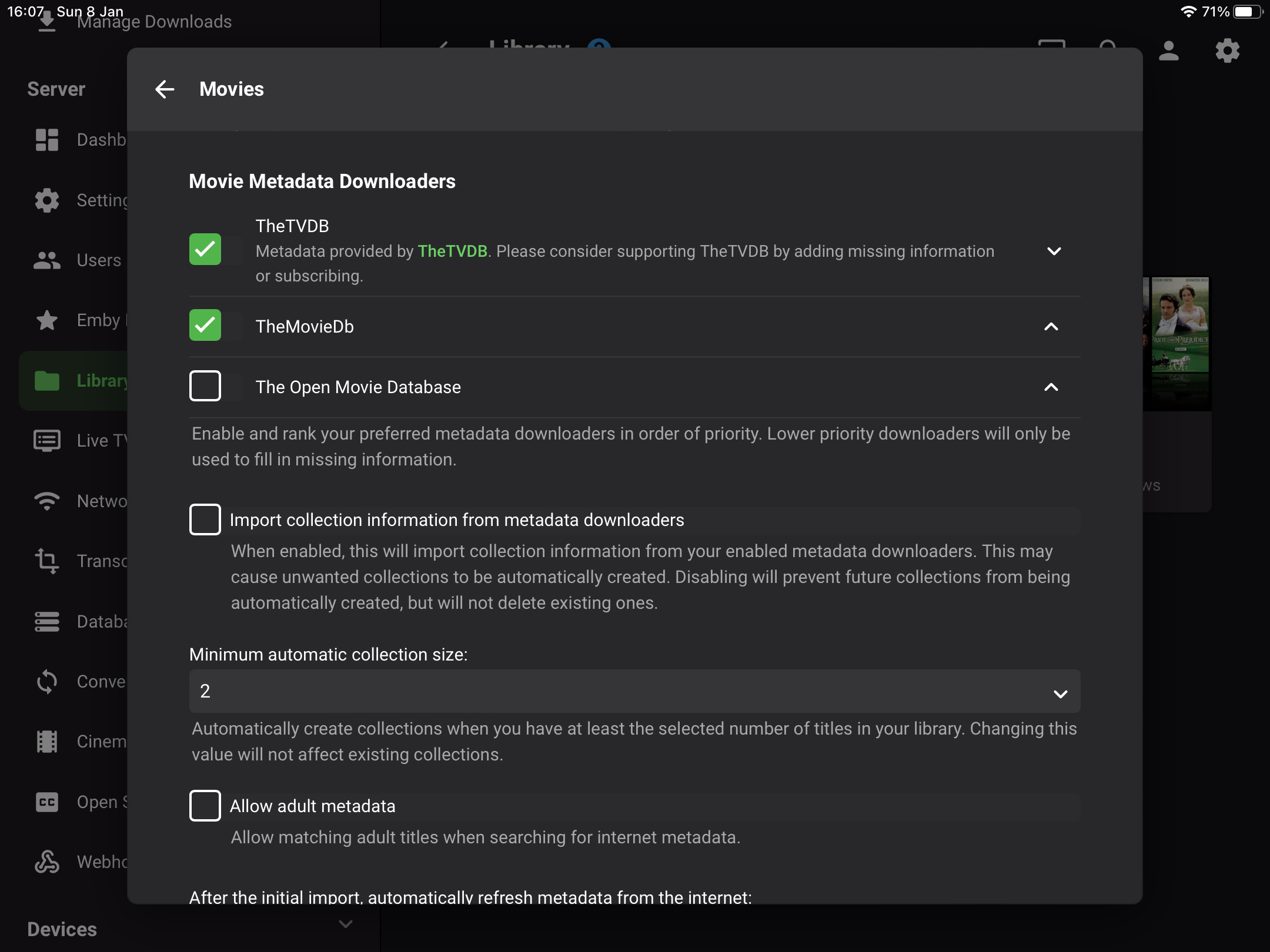Click the Webhooks sidebar icon
The height and width of the screenshot is (952, 1270).
coord(47,862)
